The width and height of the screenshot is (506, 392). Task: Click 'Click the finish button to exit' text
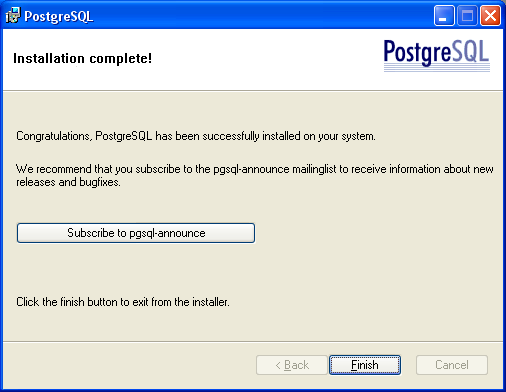(123, 302)
